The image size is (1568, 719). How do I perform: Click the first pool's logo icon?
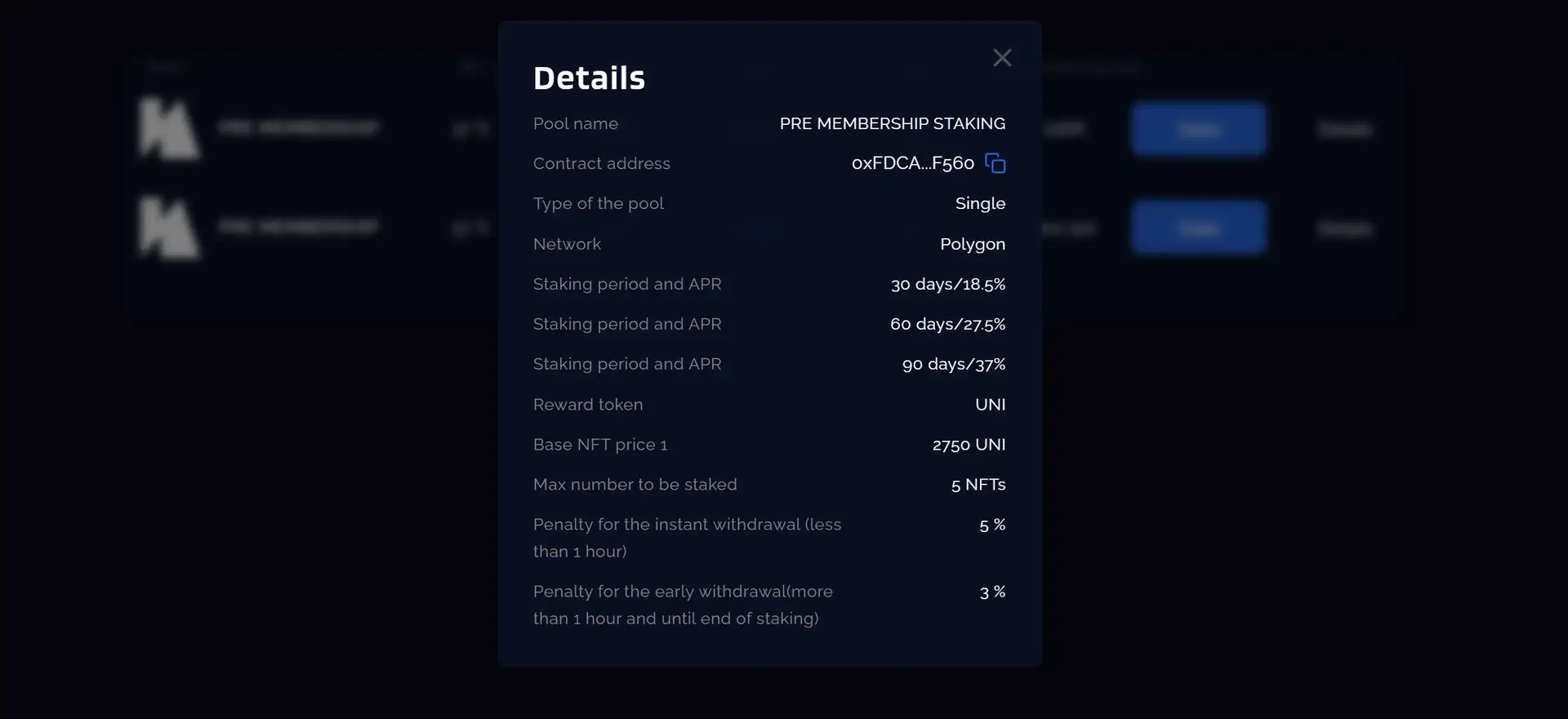coord(168,128)
